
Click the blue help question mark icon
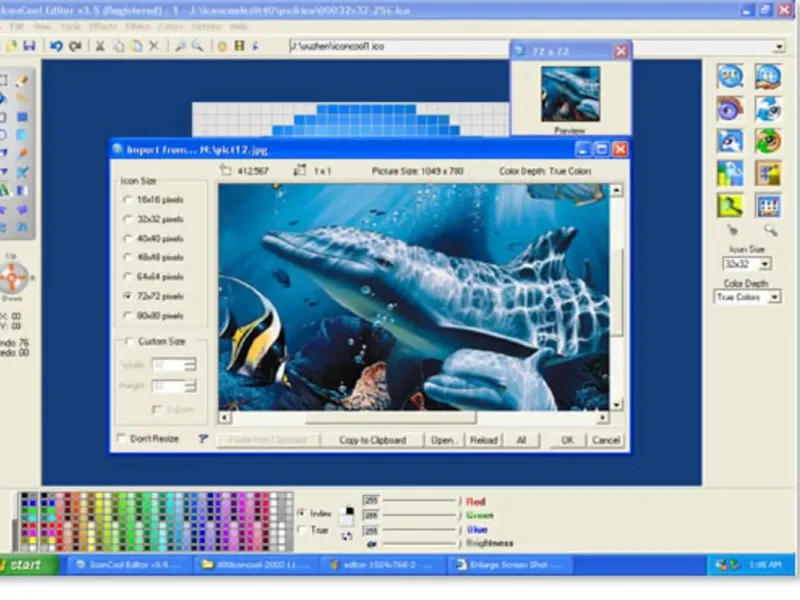tap(203, 439)
